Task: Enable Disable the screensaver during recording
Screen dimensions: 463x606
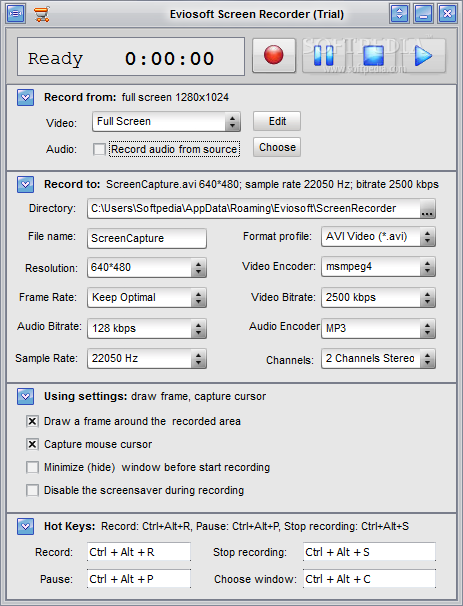Action: 32,490
